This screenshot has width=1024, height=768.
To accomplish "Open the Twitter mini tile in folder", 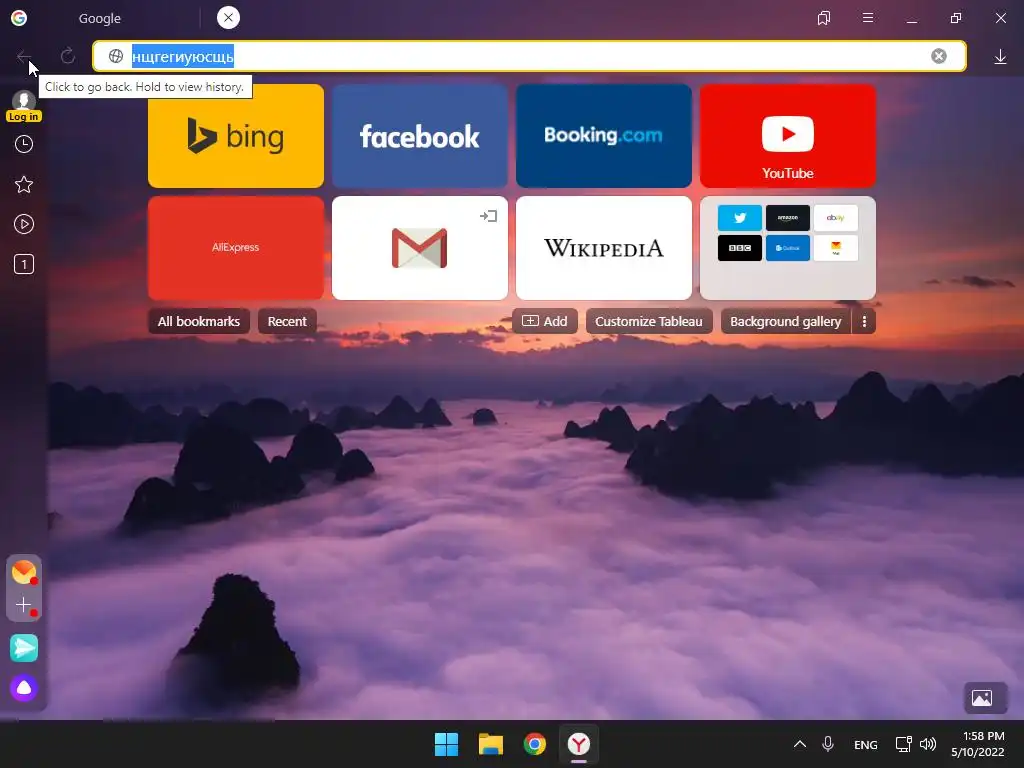I will [739, 218].
